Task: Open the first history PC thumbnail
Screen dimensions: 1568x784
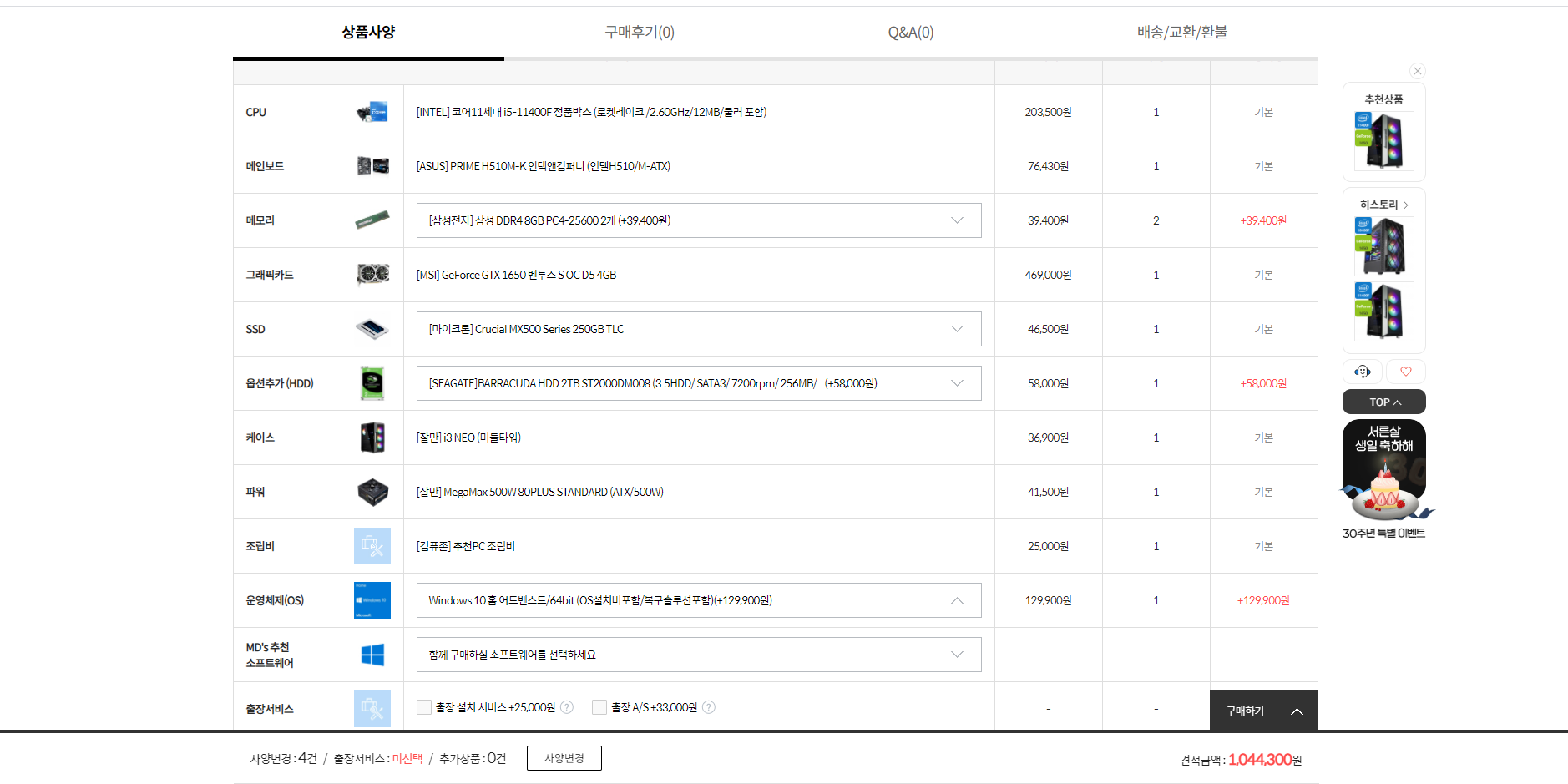Action: coord(1384,246)
